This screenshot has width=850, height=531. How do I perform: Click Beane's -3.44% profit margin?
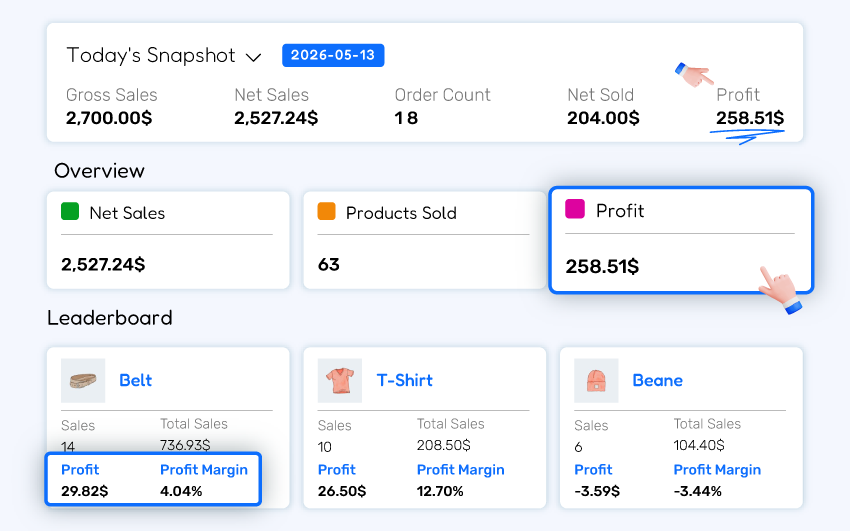coord(698,491)
